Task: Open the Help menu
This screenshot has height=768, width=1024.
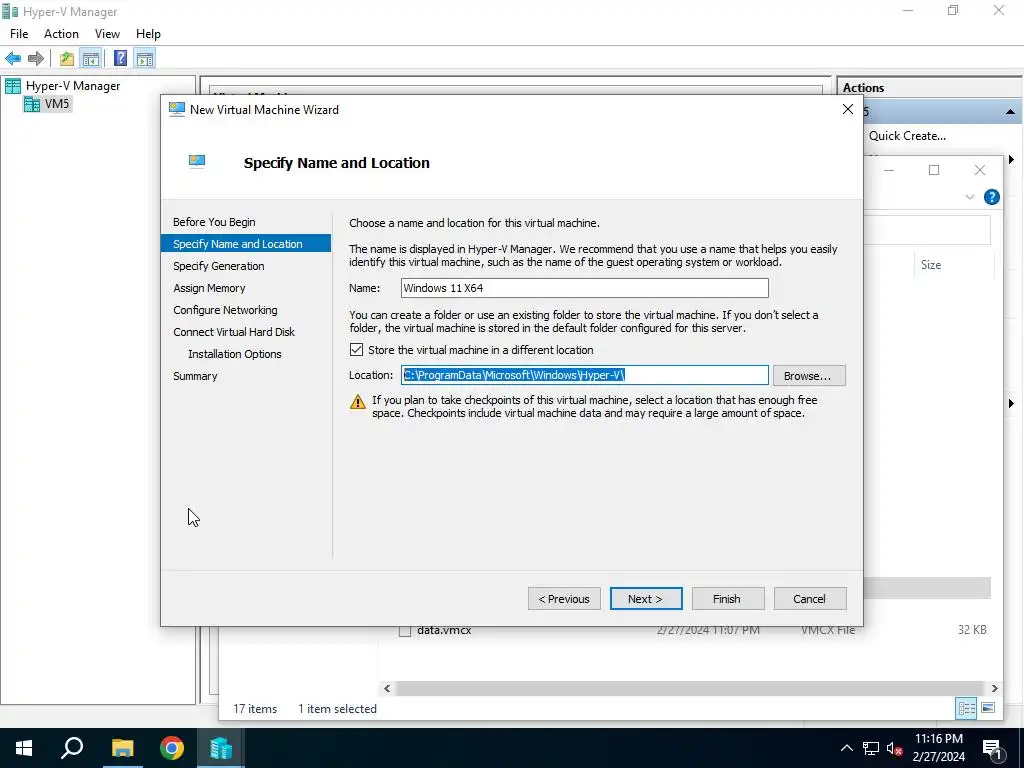Action: [x=148, y=34]
